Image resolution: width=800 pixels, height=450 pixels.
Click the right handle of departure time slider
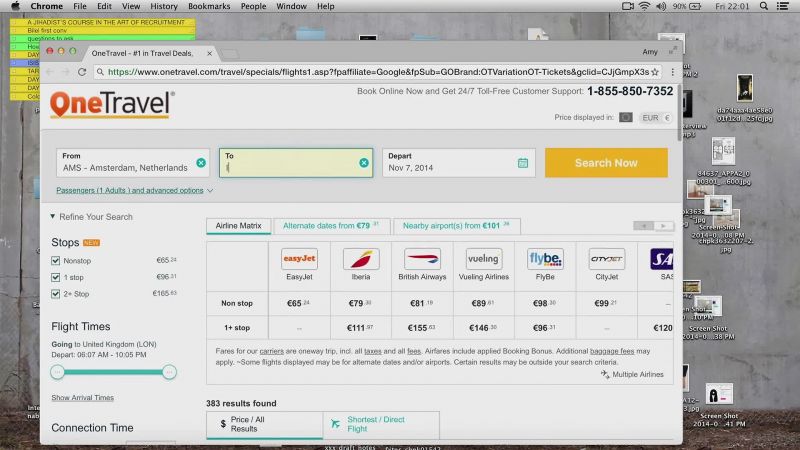click(169, 372)
